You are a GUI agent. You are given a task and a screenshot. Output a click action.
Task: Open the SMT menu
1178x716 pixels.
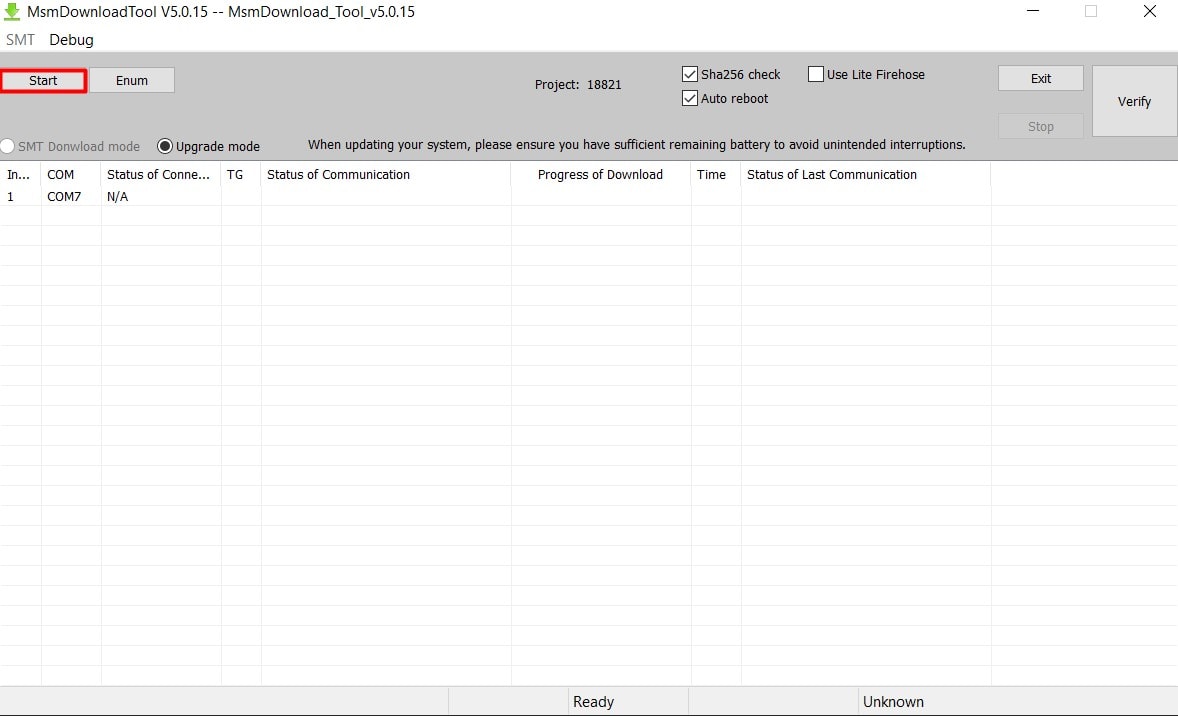click(x=20, y=40)
